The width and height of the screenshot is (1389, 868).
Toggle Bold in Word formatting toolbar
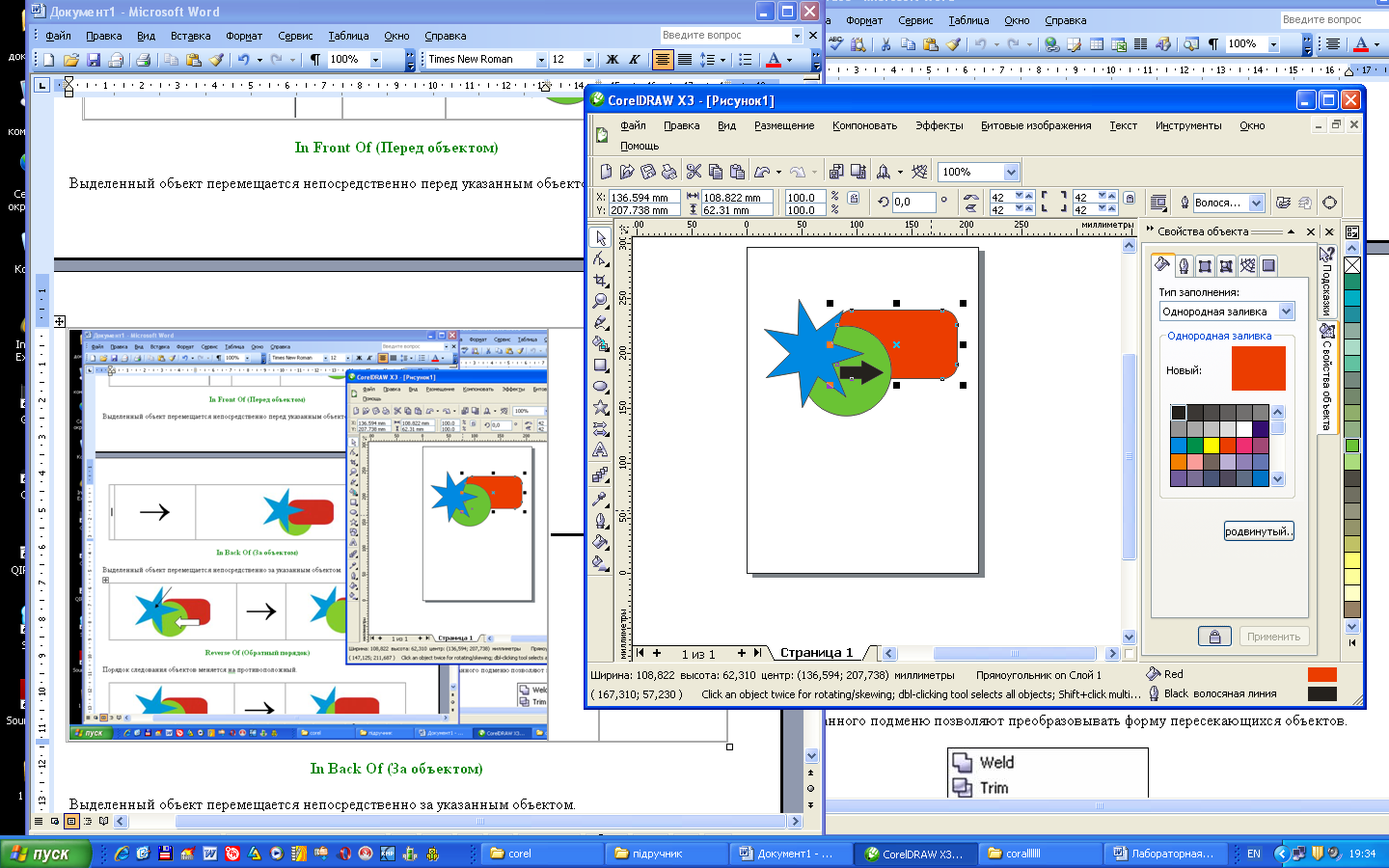[x=612, y=59]
